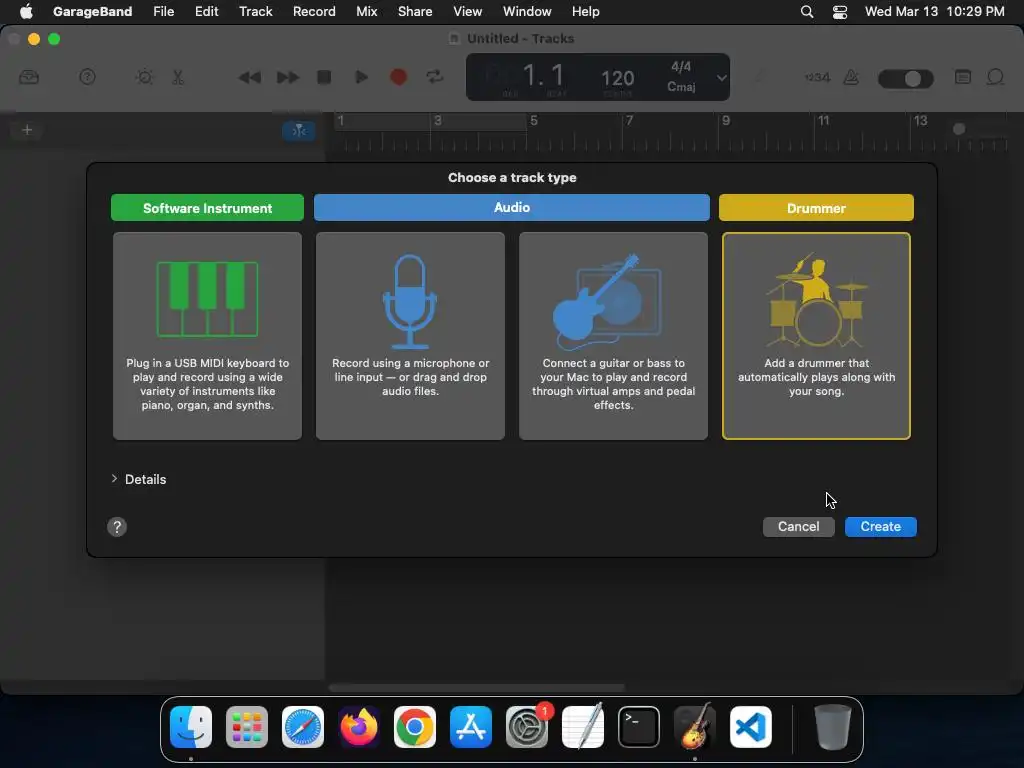Viewport: 1024px width, 768px height.
Task: Open the Note Pad icon
Action: click(963, 77)
